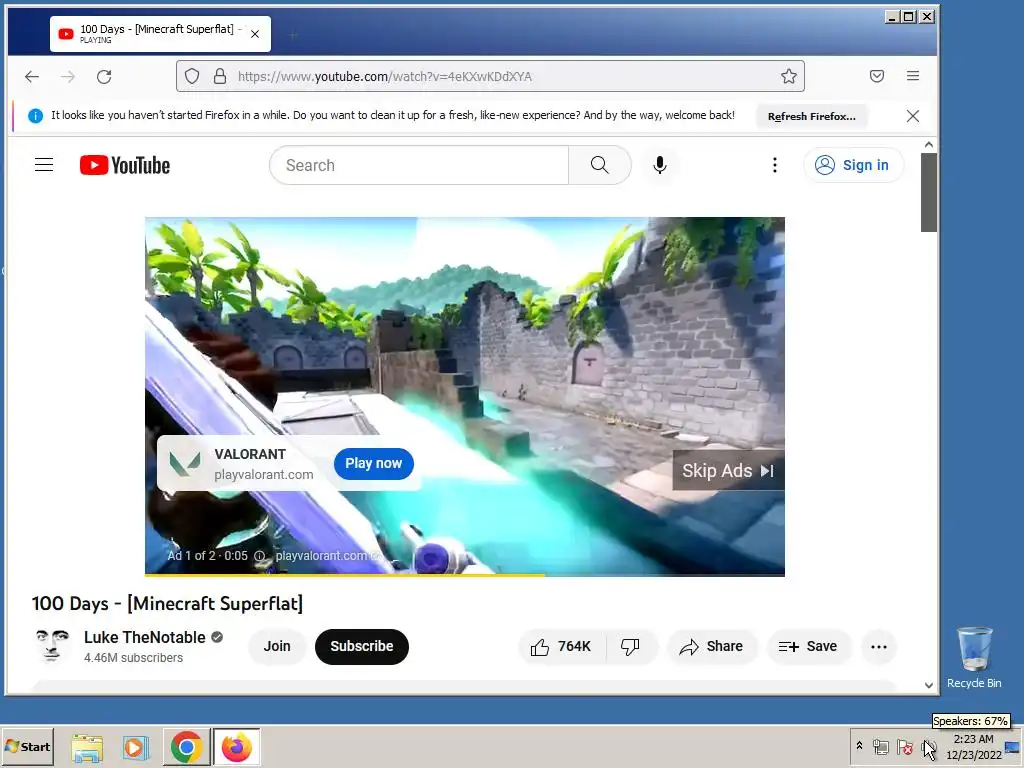Launch Windows Media Player from taskbar
1024x768 pixels.
point(136,747)
